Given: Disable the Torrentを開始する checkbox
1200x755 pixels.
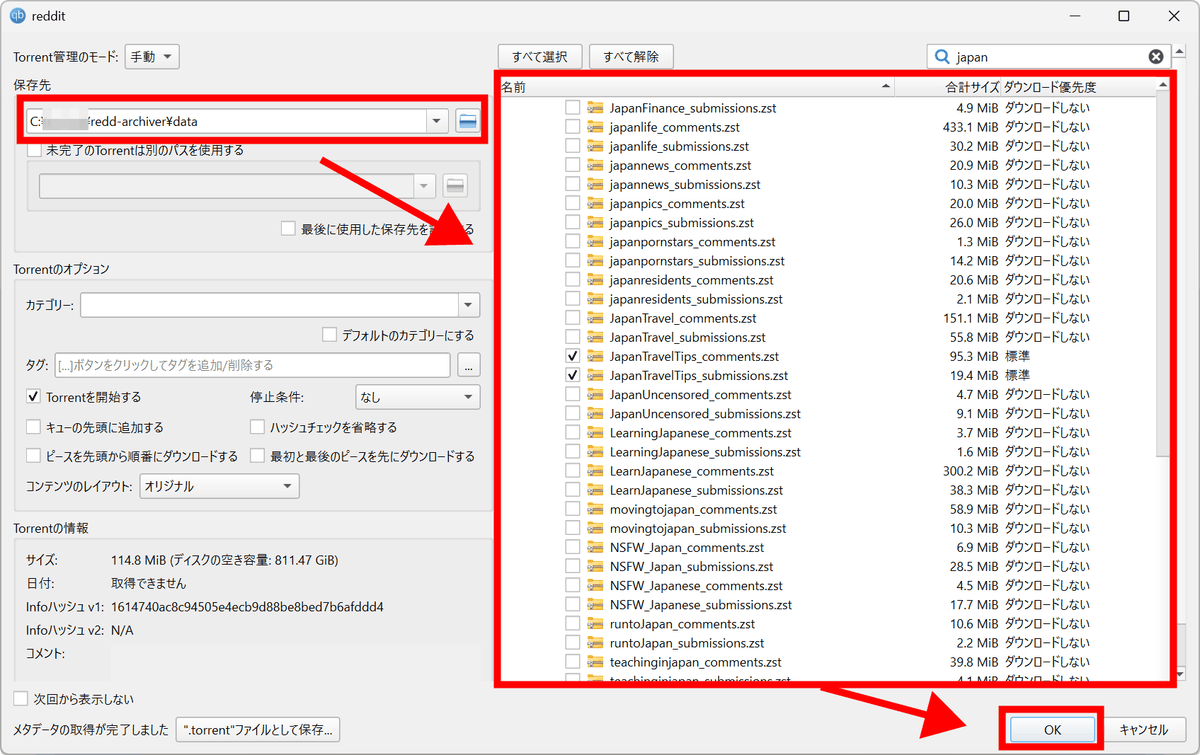Looking at the screenshot, I should (x=35, y=397).
